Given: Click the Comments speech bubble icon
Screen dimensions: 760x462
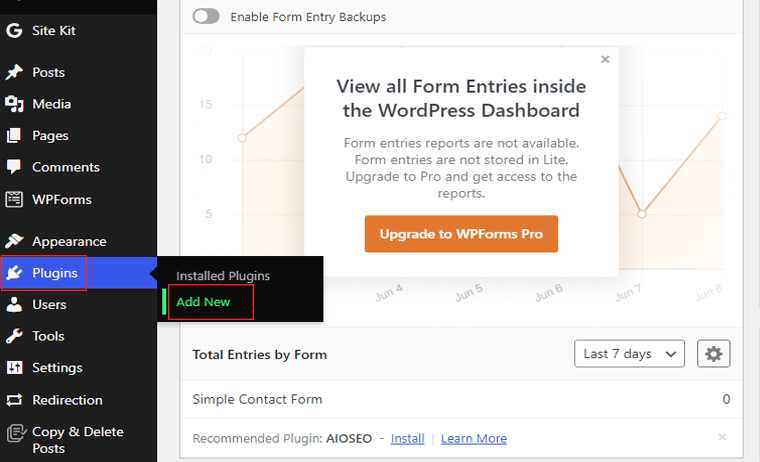Looking at the screenshot, I should pos(14,167).
